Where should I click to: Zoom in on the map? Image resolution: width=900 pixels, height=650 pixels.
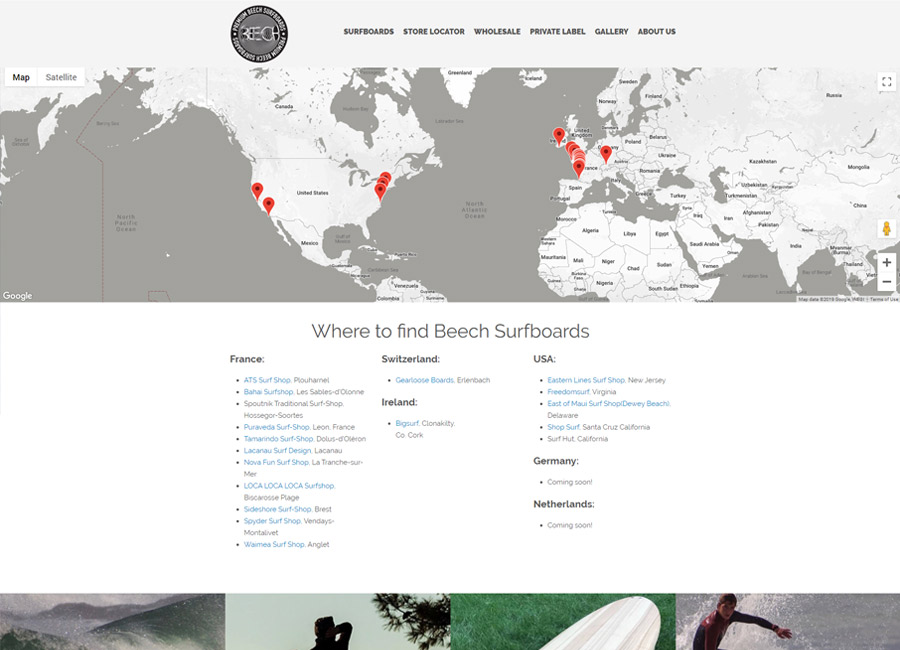tap(886, 263)
